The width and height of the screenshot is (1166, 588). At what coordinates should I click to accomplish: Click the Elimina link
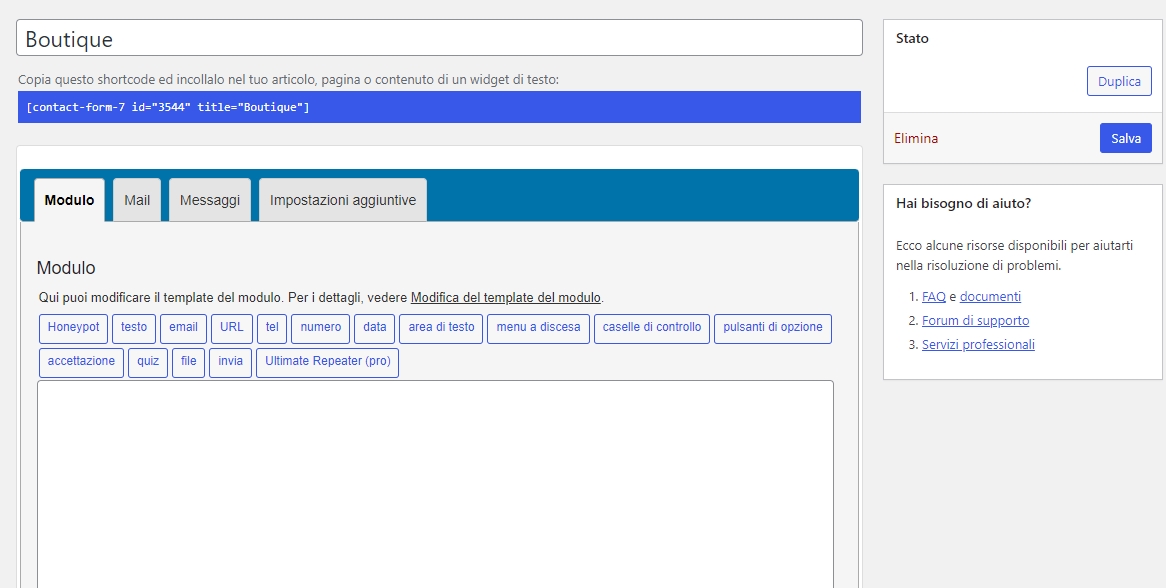(x=916, y=139)
